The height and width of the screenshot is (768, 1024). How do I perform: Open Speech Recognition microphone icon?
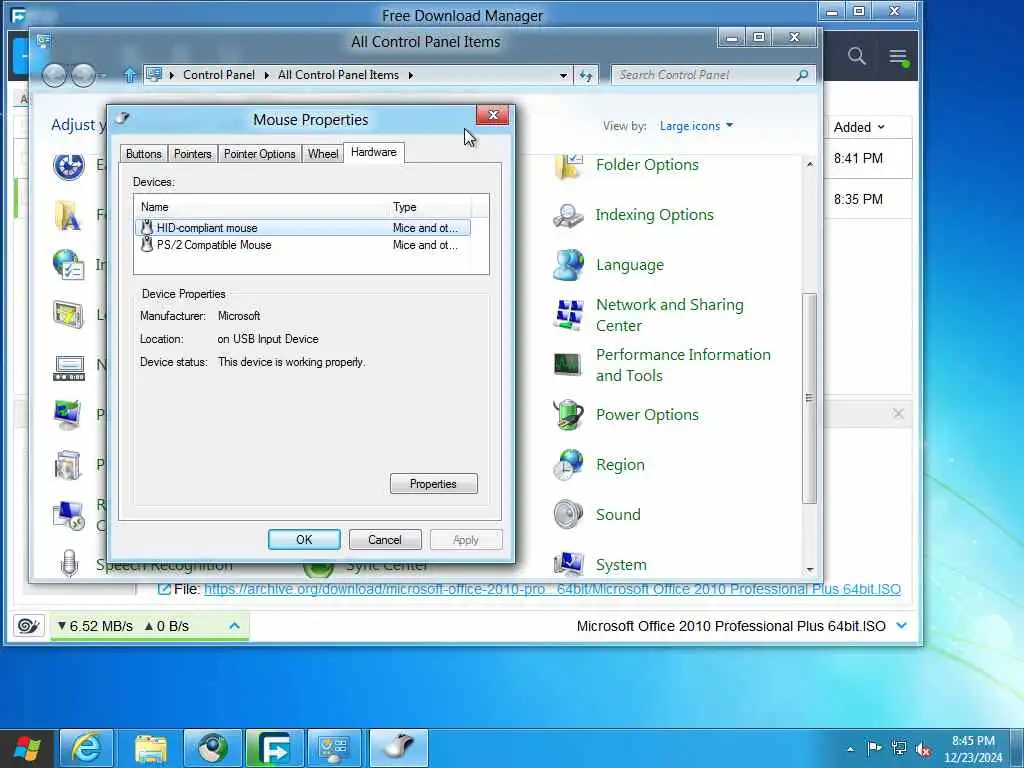point(69,563)
